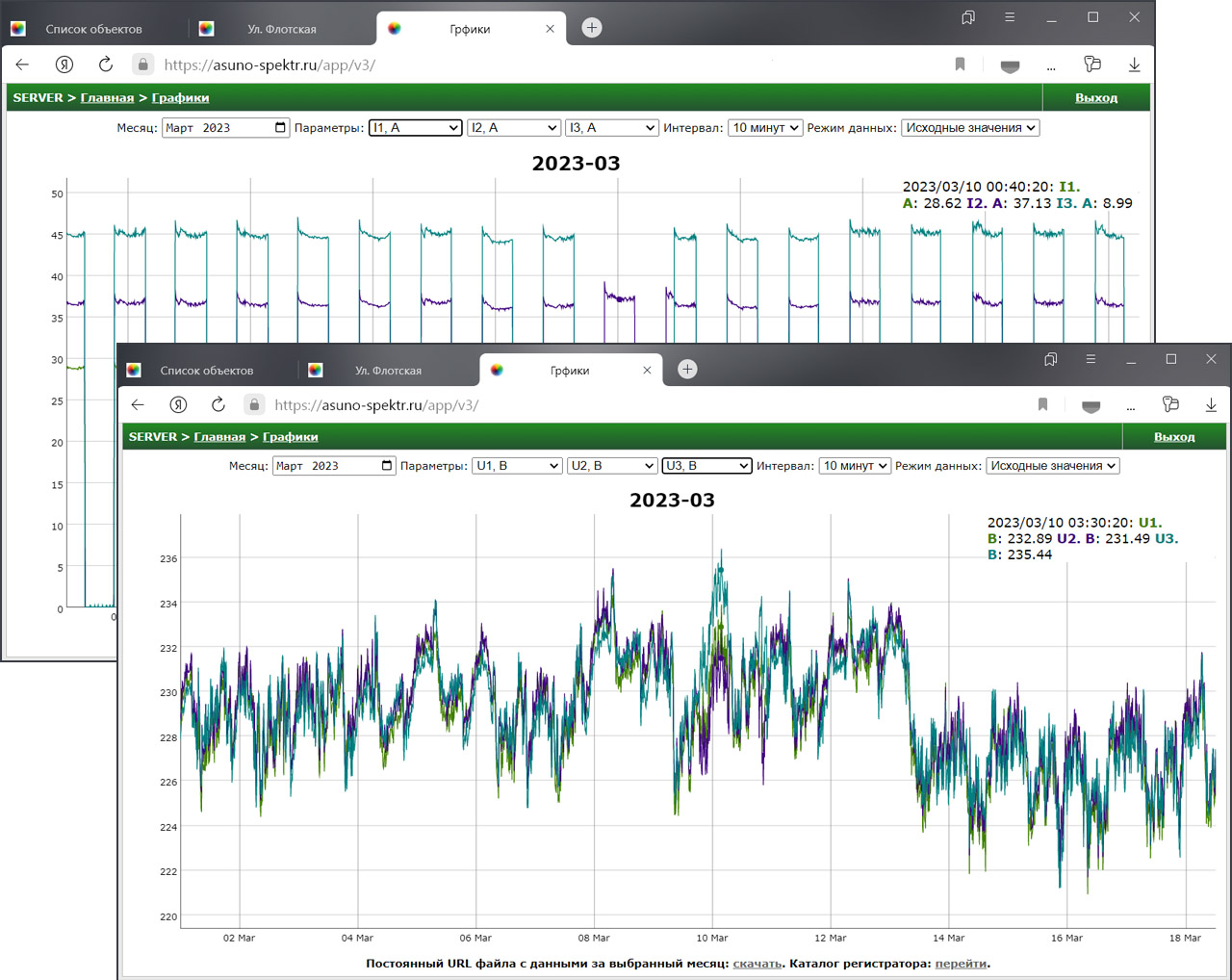Expand the U1, B parameter dropdown
This screenshot has height=980, width=1232.
(517, 465)
